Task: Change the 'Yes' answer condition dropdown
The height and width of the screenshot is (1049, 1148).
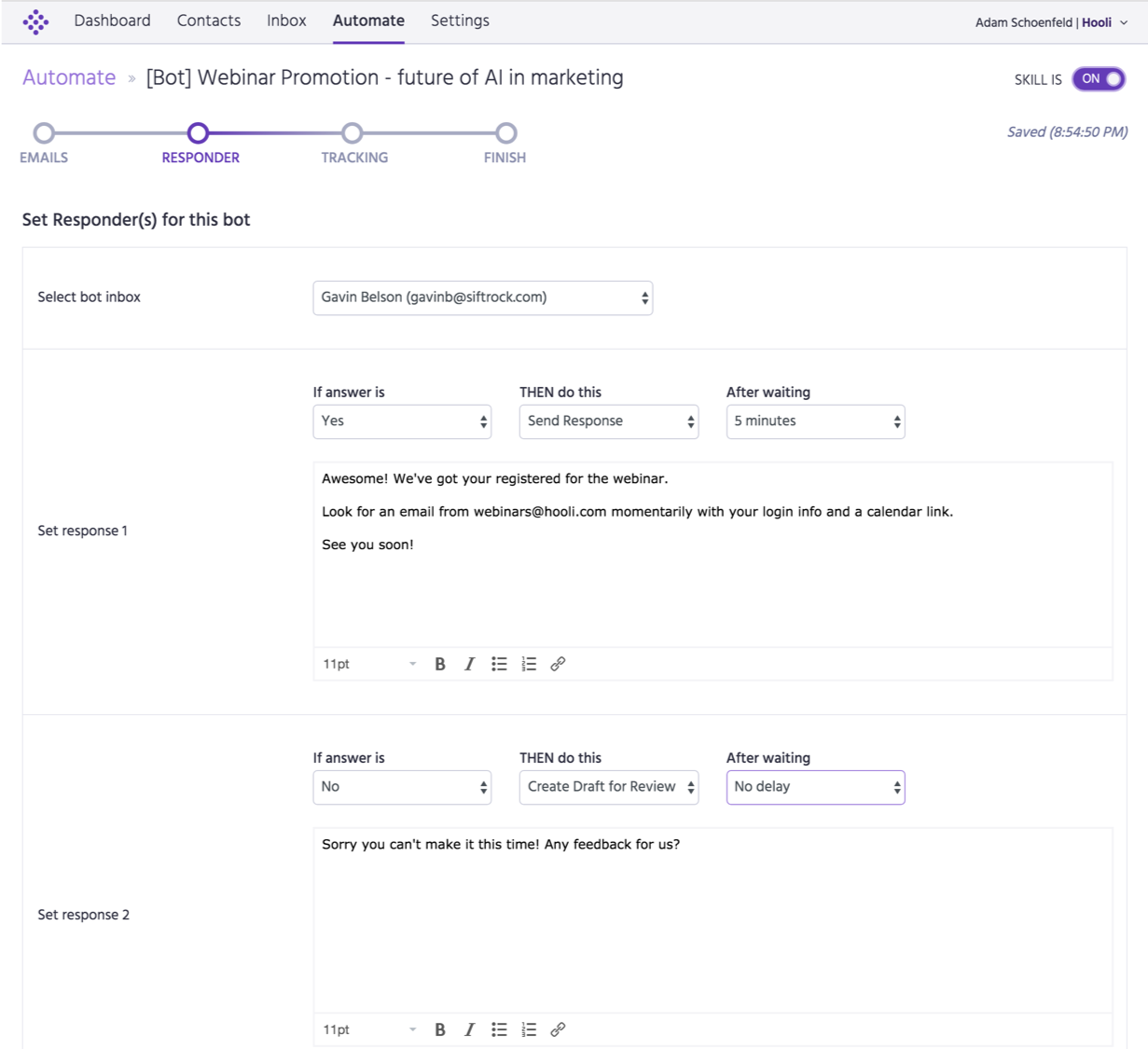Action: (402, 421)
